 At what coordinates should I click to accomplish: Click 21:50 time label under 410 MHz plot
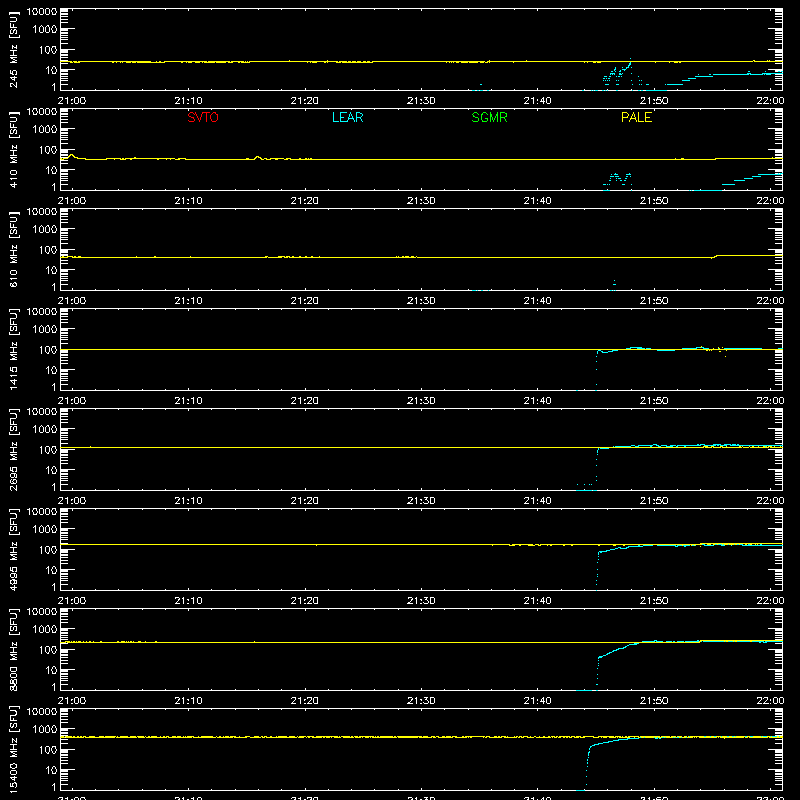(x=654, y=201)
